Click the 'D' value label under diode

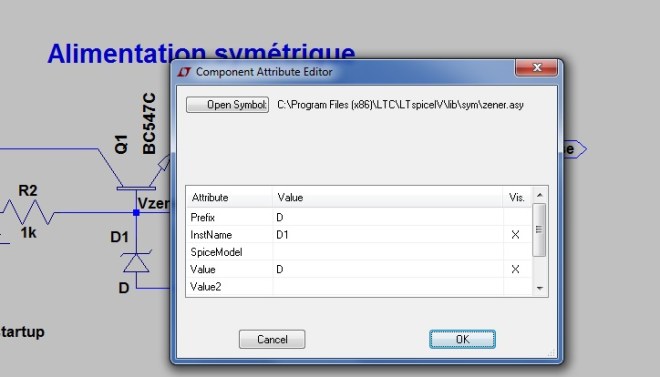124,288
